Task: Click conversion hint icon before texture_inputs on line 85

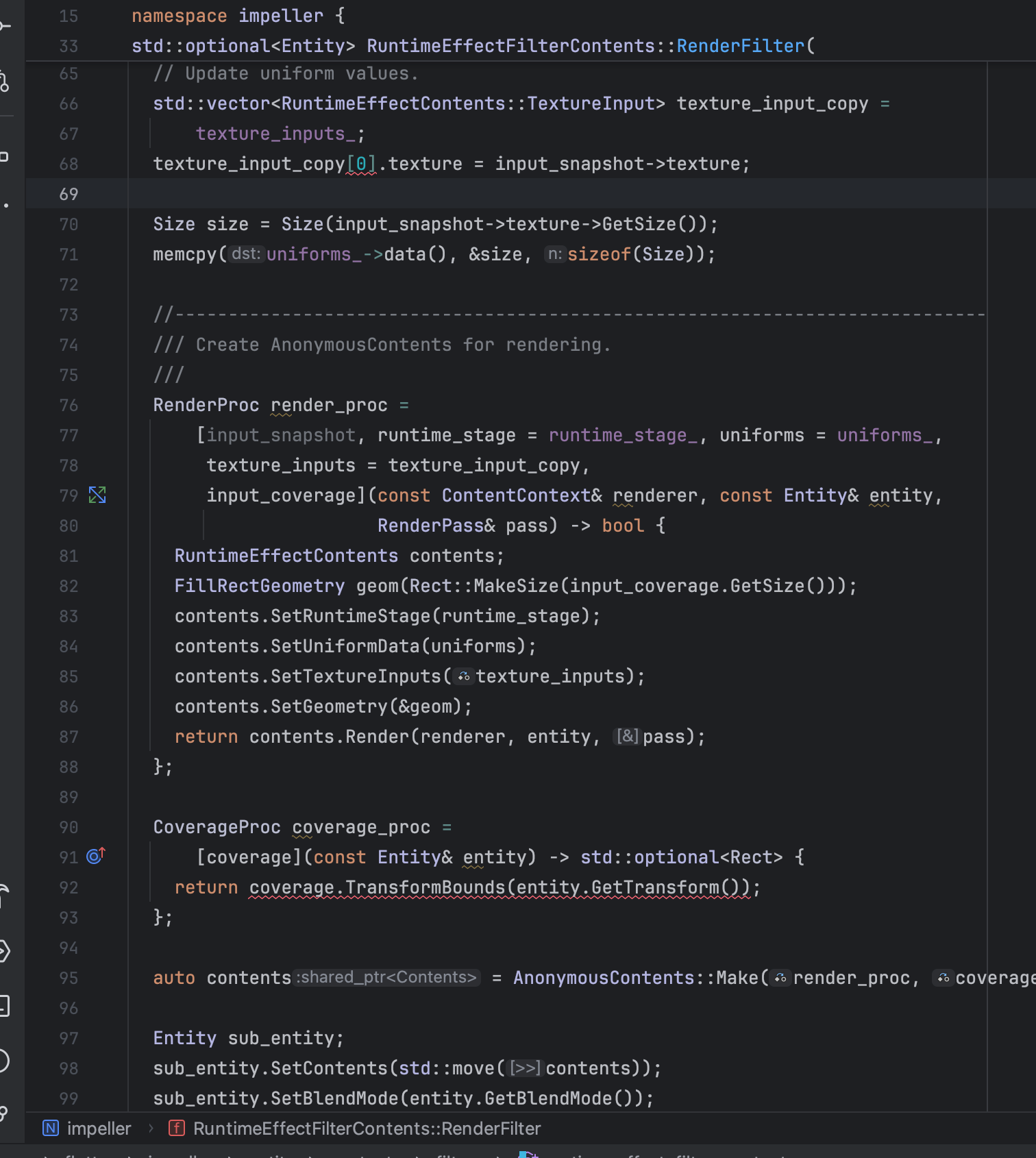Action: 464,676
